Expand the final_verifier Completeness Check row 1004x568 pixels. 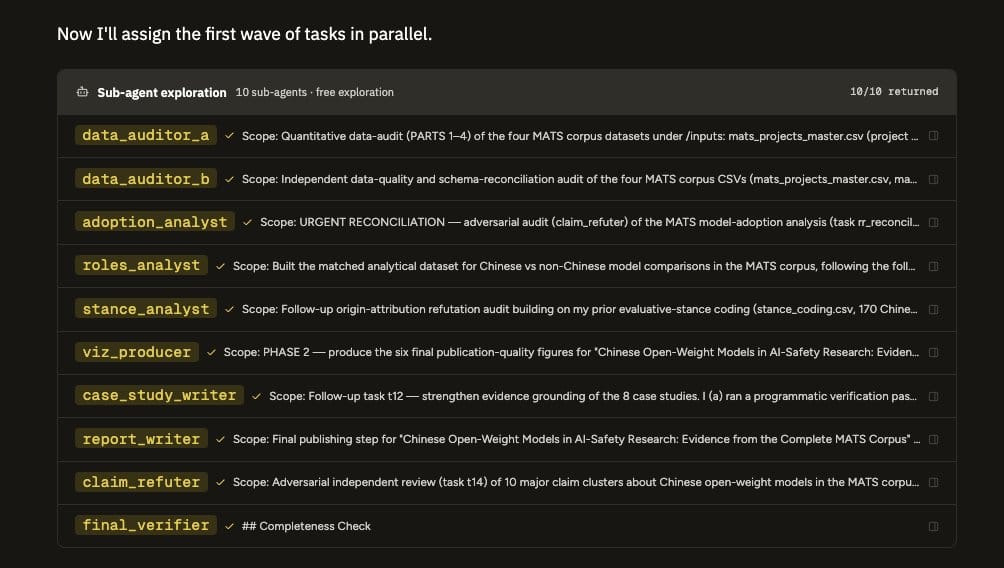click(x=507, y=526)
